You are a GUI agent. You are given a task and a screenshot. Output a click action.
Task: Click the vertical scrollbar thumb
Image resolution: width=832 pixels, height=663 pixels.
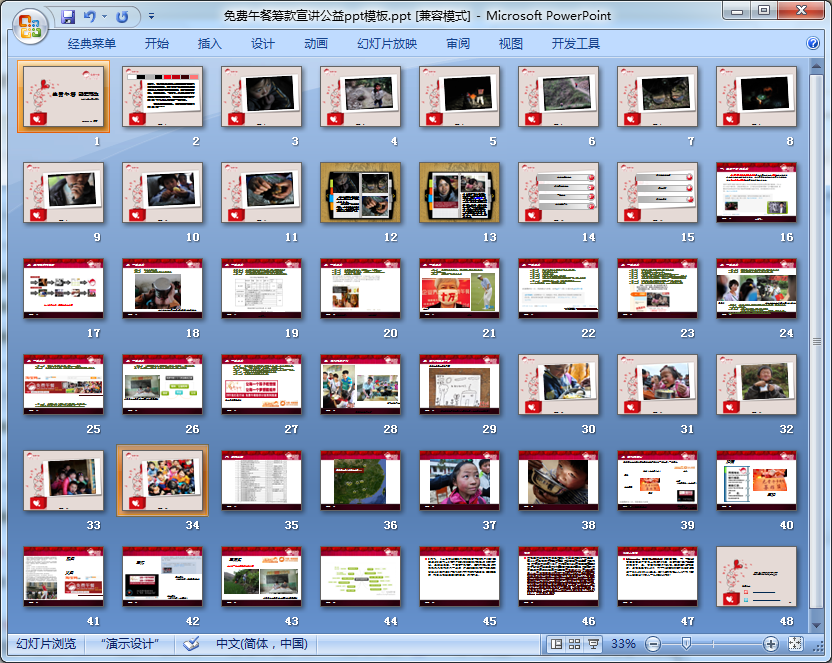pyautogui.click(x=816, y=341)
